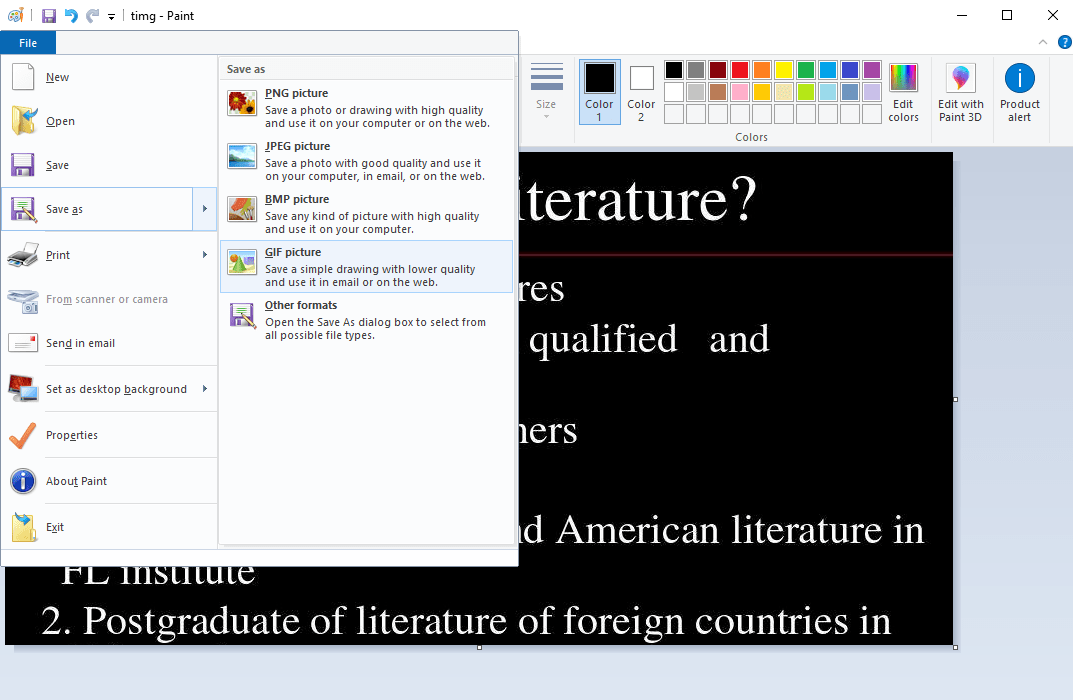Pick the gray color swatch in top row
Viewport: 1073px width, 700px height.
coord(696,70)
